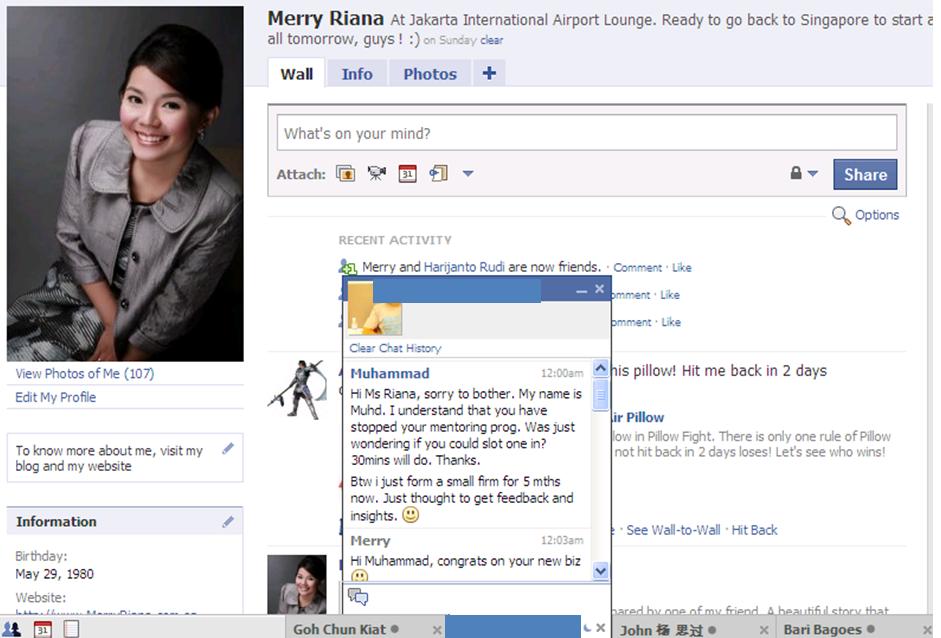Switch to the Photos tab
Image resolution: width=941 pixels, height=638 pixels.
click(430, 74)
